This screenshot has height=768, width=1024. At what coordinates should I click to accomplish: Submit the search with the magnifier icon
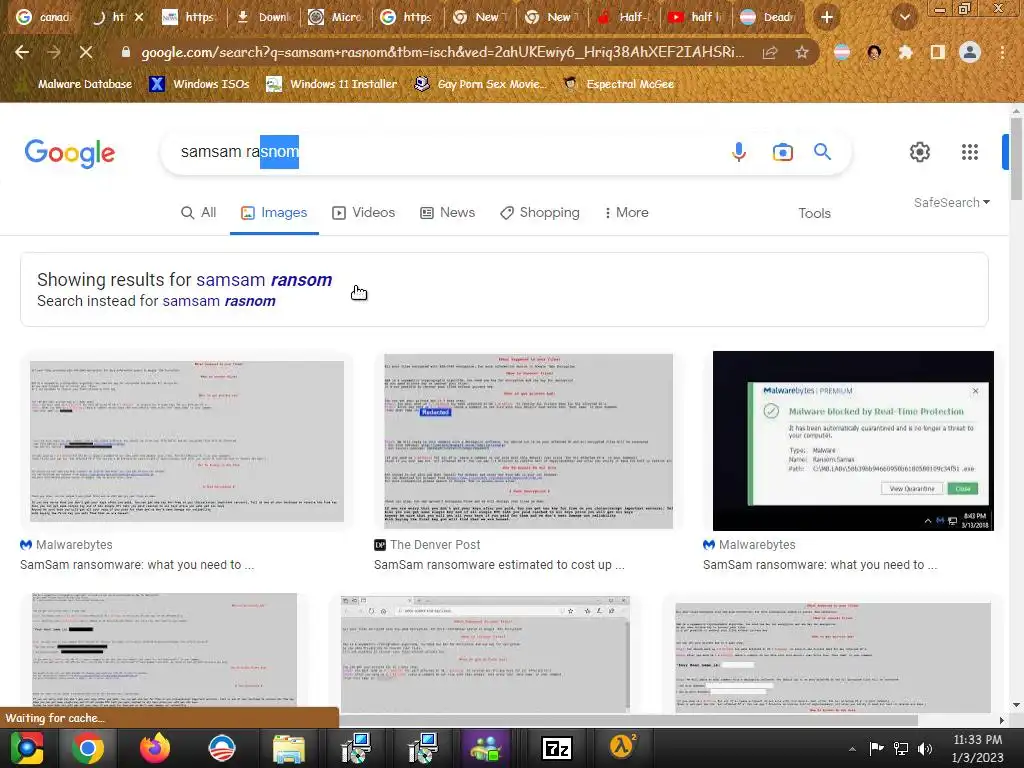click(x=822, y=152)
